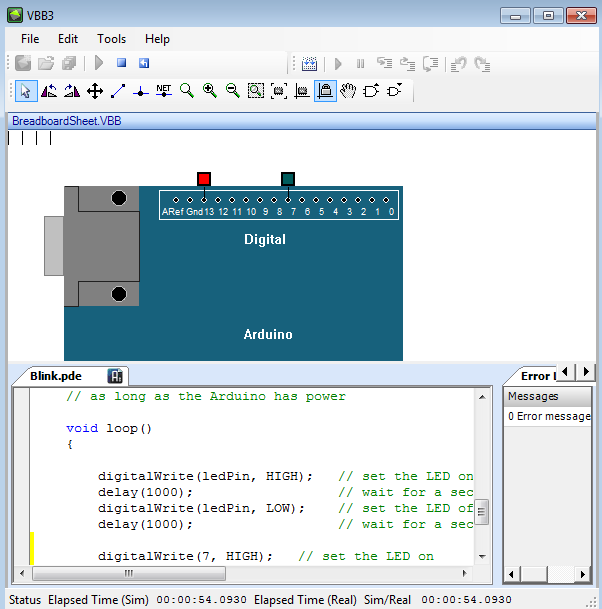Click the Gnd pin connector
This screenshot has width=602, height=609.
click(x=190, y=200)
